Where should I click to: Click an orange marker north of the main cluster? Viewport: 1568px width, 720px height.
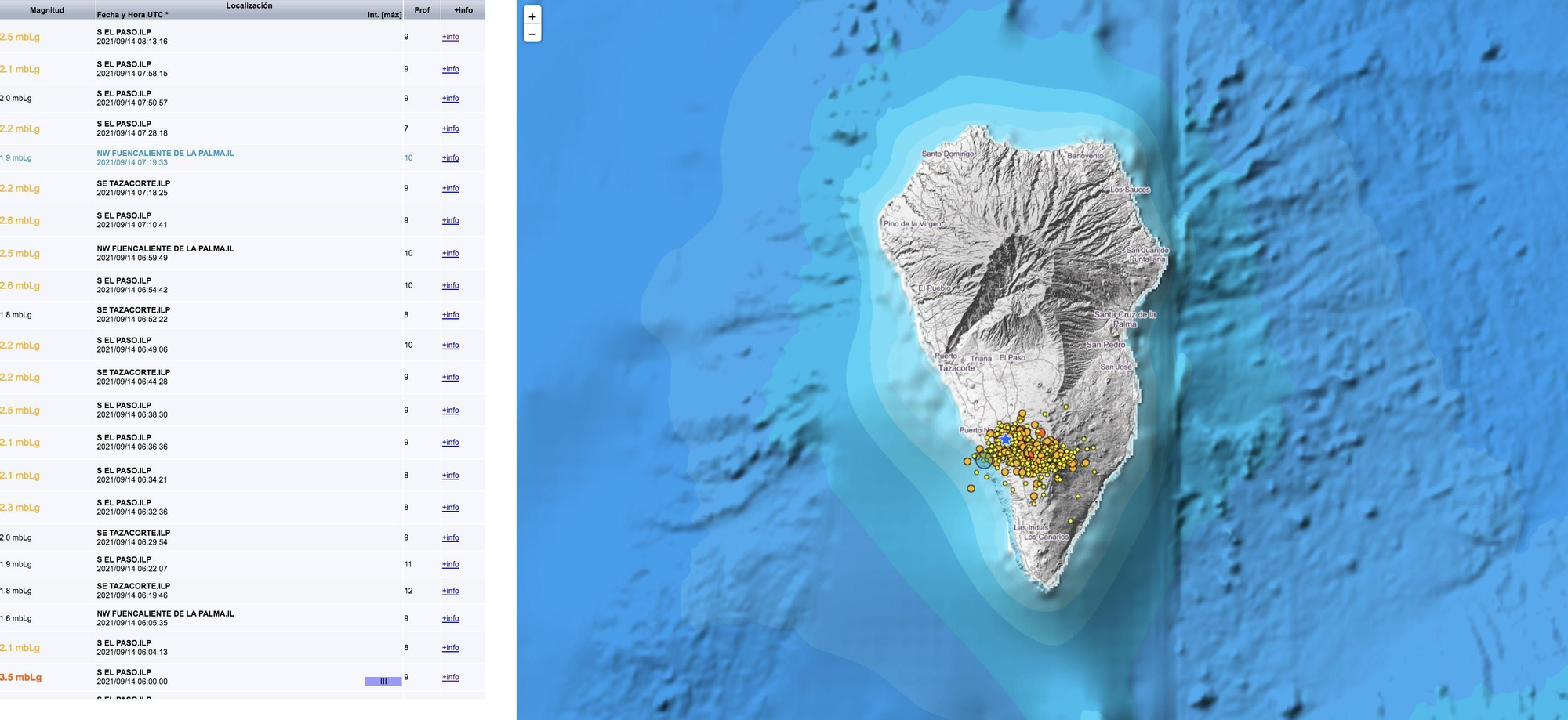click(1022, 413)
